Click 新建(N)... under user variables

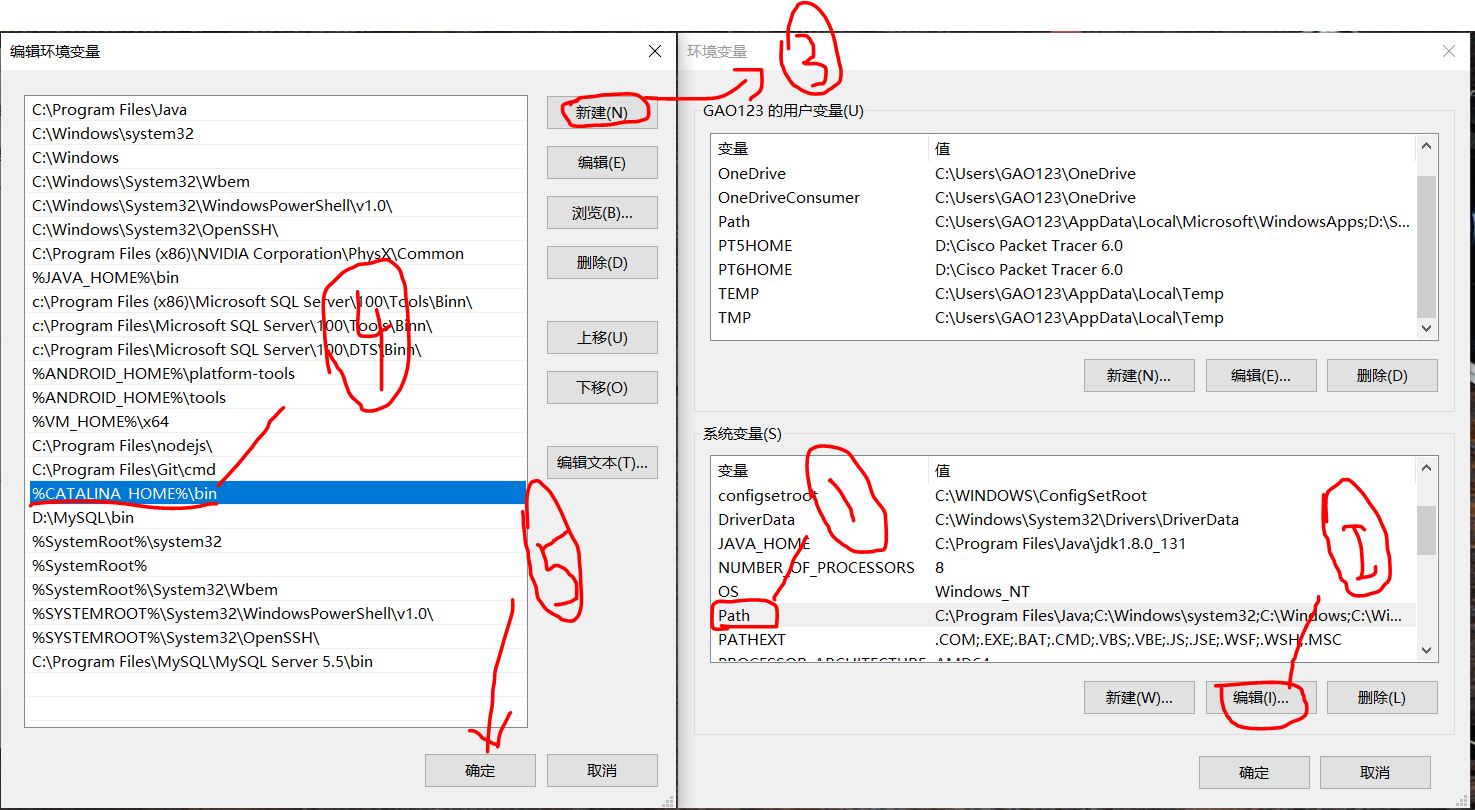point(1138,375)
